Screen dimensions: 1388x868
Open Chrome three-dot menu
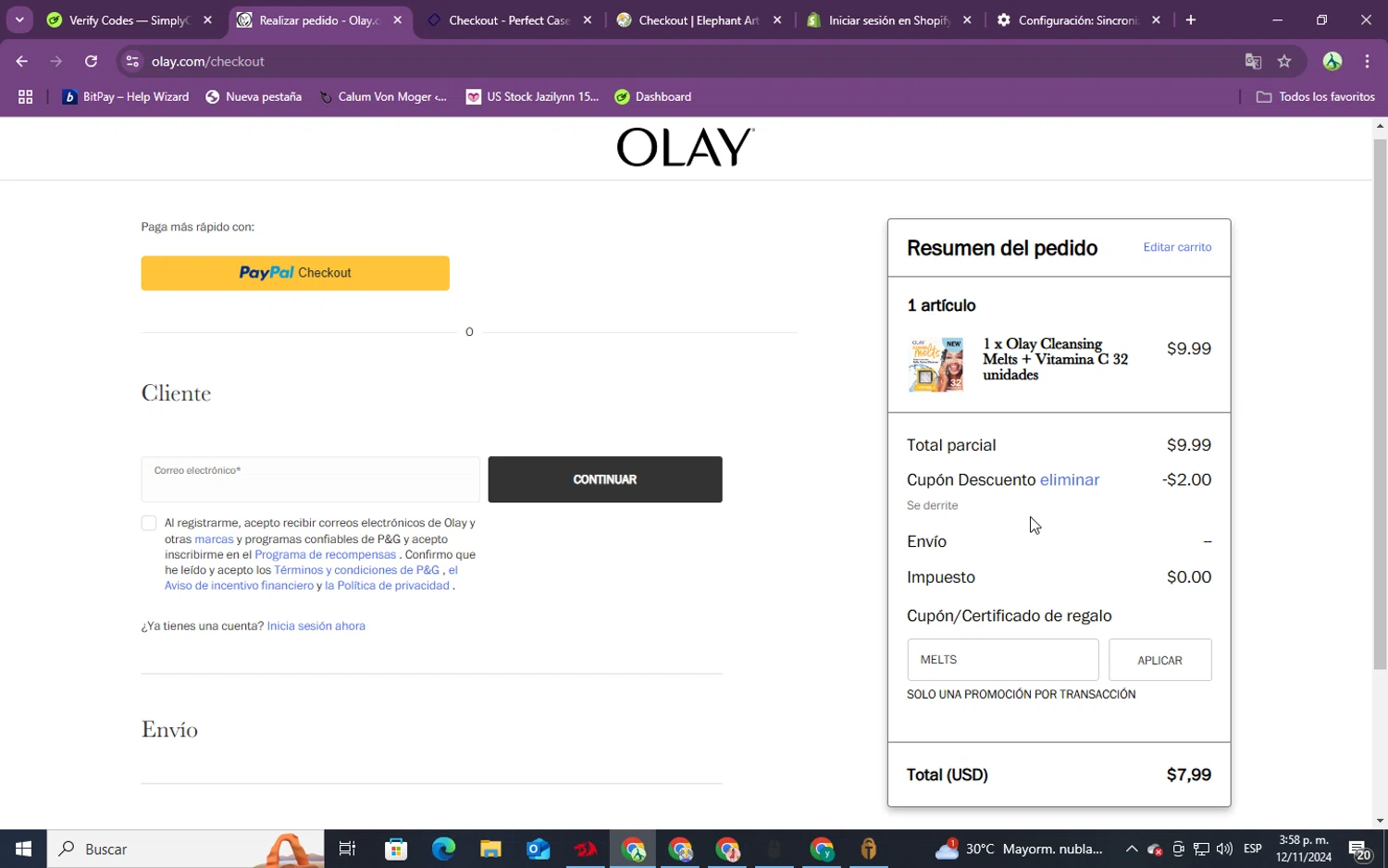(x=1367, y=61)
